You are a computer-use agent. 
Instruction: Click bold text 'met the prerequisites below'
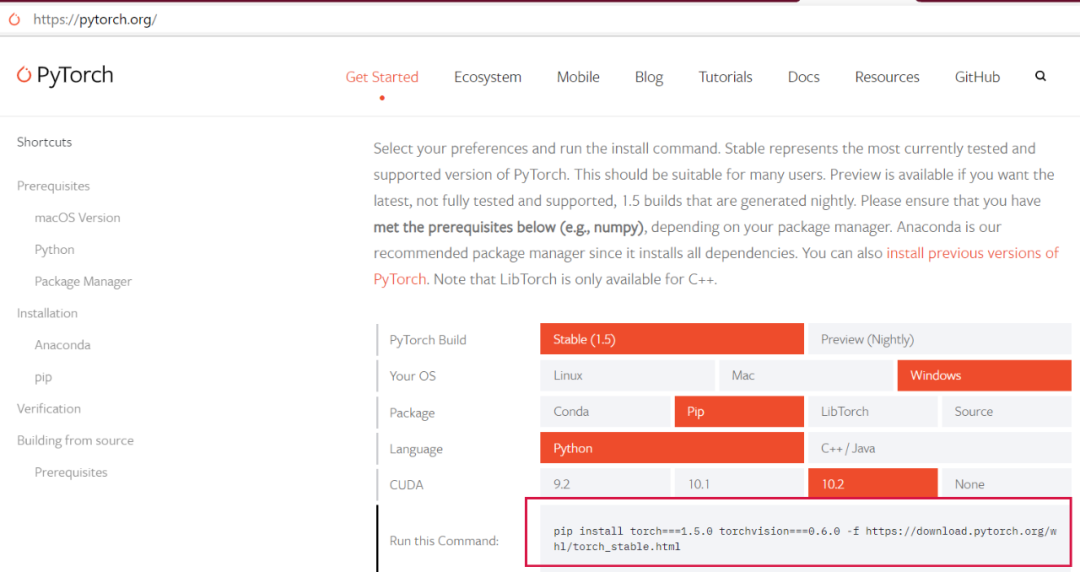464,227
